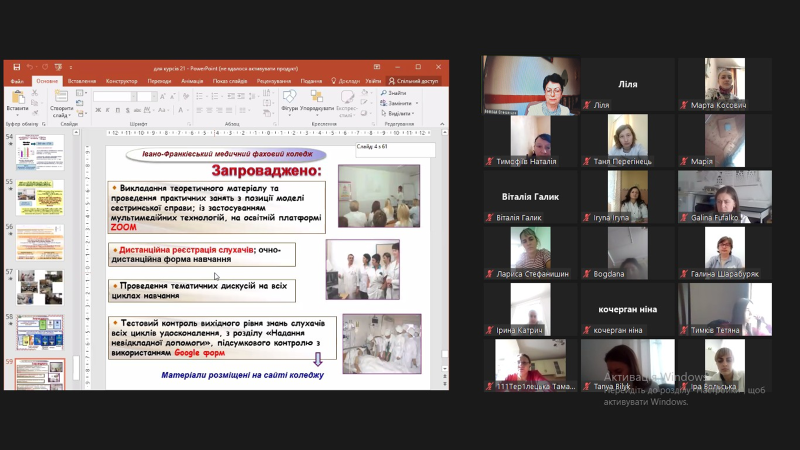Toggle italic (К) text formatting
Viewport: 800px width, 450px height.
pos(105,108)
